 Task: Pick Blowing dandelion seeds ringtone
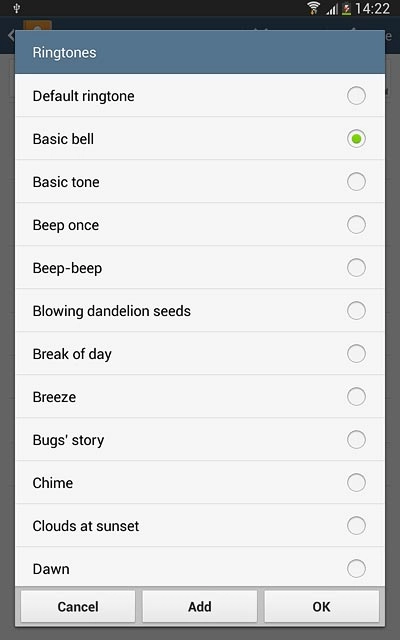[x=200, y=311]
